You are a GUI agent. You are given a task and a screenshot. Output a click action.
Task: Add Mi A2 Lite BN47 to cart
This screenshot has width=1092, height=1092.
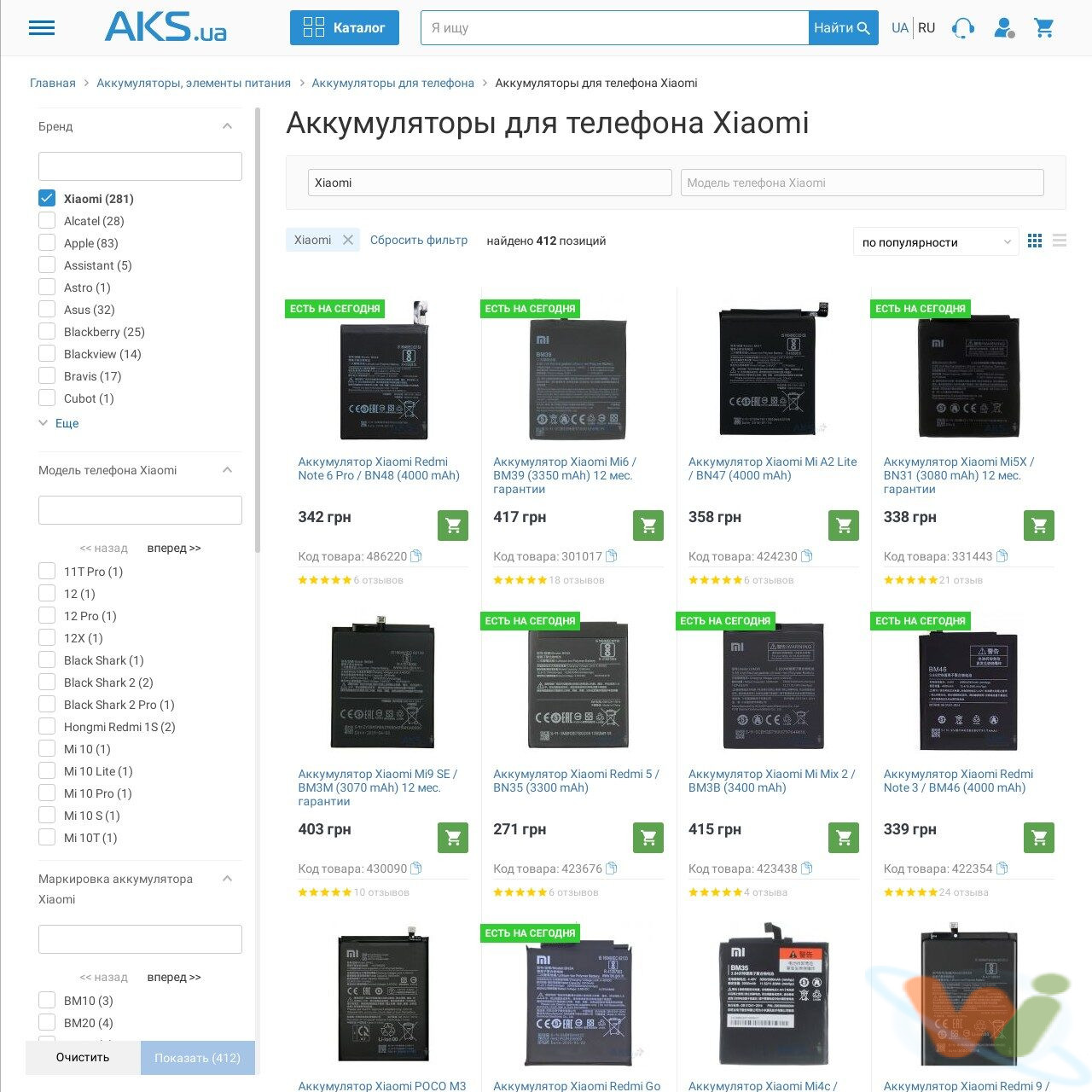point(844,526)
